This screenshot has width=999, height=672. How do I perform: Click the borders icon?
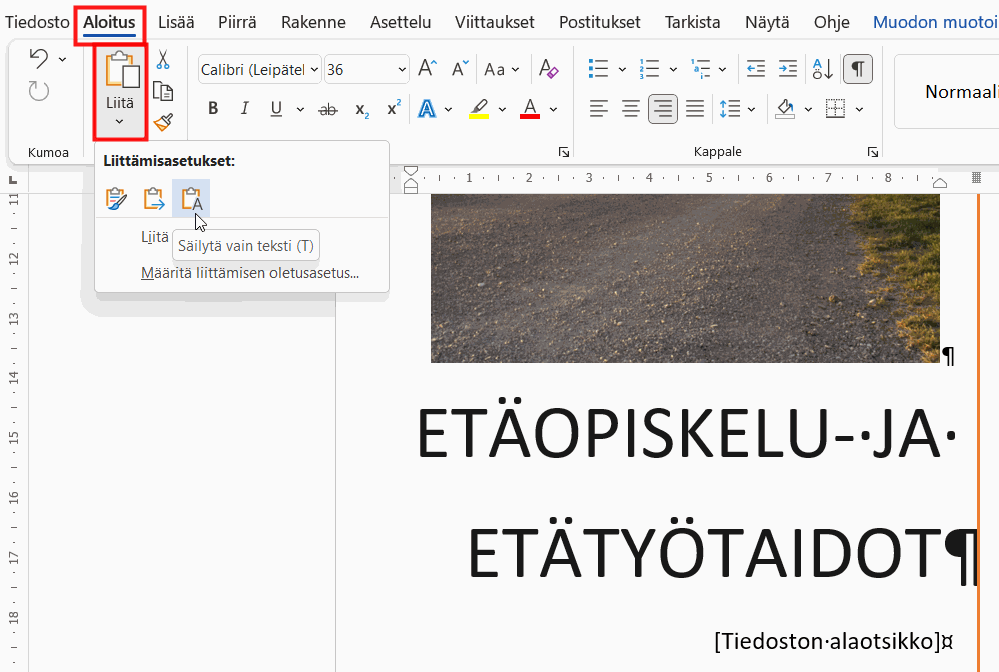(835, 109)
